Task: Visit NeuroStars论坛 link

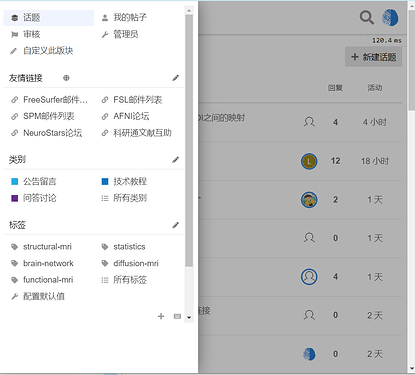Action: [x=46, y=133]
